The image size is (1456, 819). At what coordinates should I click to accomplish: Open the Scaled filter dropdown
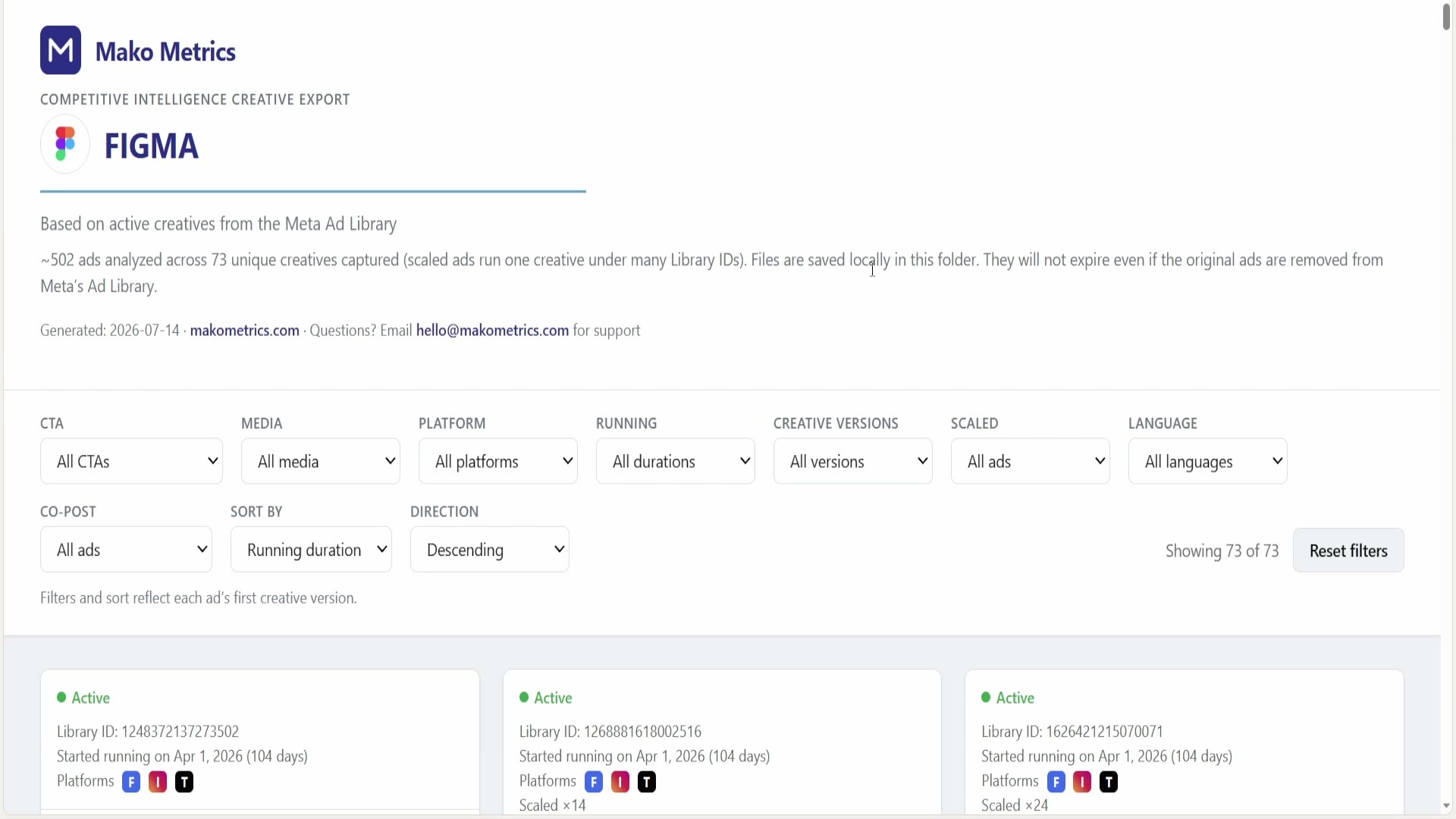point(1031,461)
